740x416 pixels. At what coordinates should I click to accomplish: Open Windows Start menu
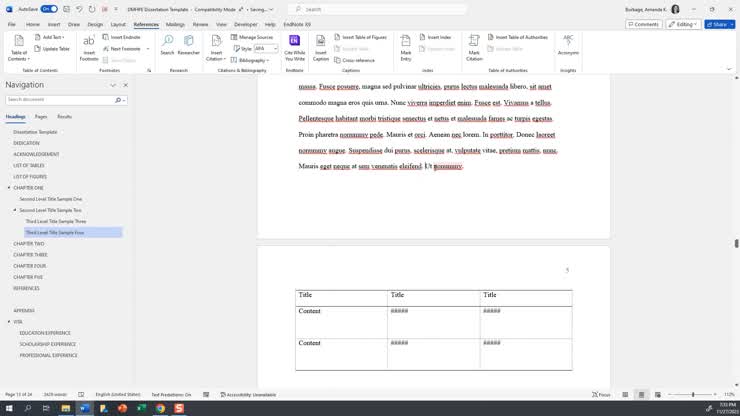tap(9, 408)
